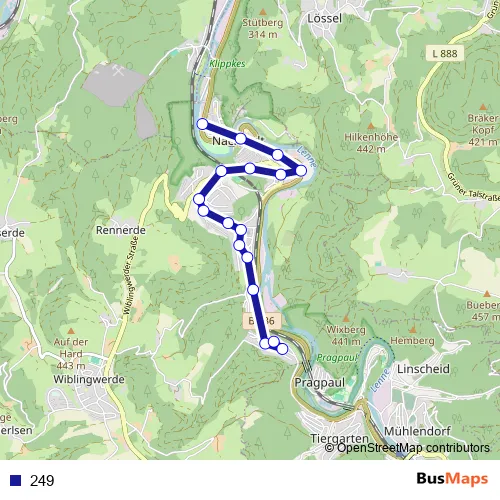This screenshot has width=500, height=500.
Task: Select the northernmost bus stop marker
Action: pyautogui.click(x=202, y=124)
